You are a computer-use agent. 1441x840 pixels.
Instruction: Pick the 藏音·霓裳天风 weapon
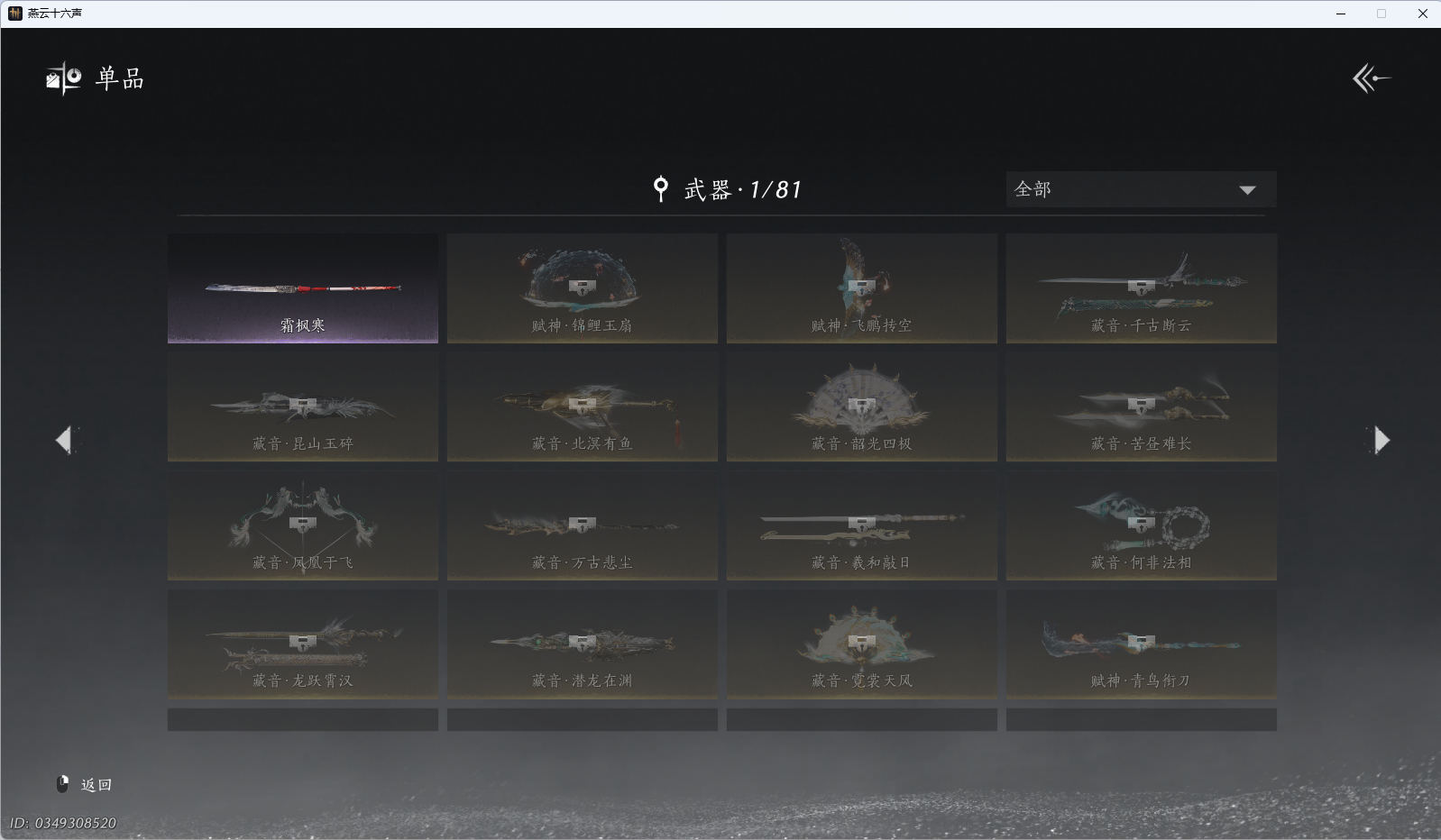click(861, 644)
